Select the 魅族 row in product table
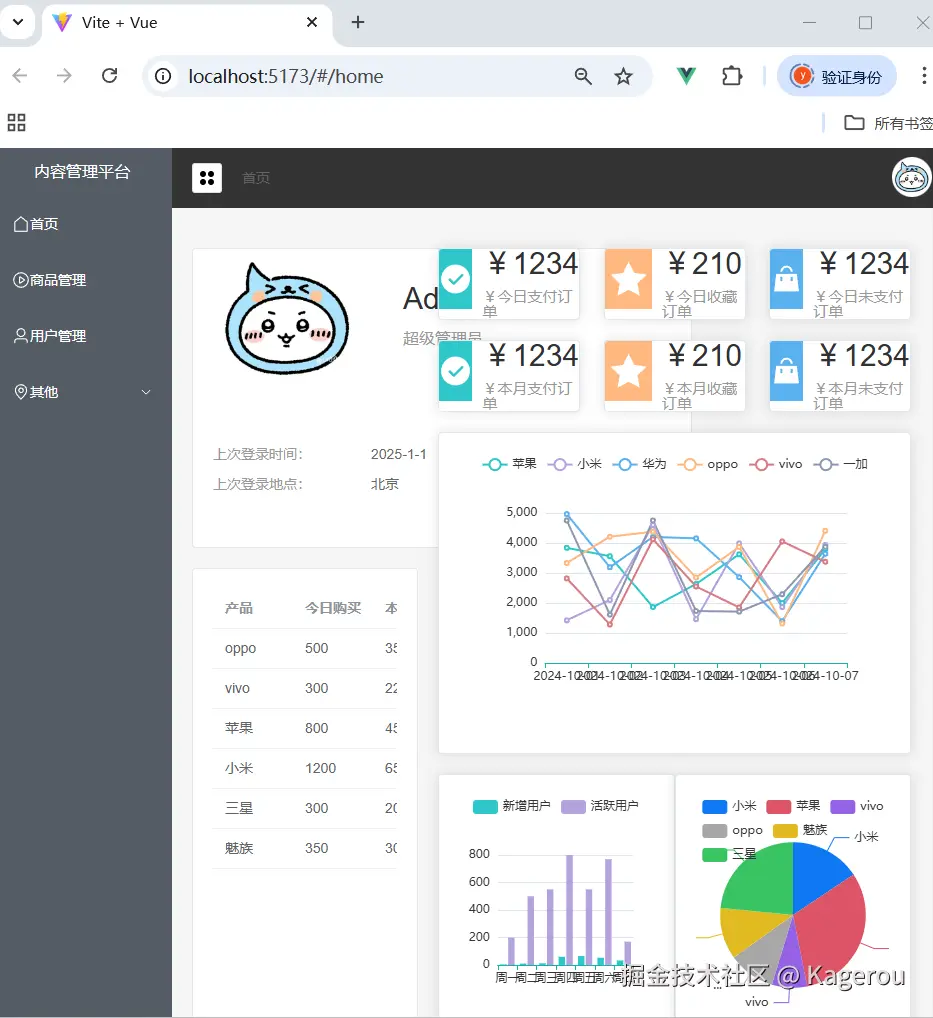 (x=304, y=849)
